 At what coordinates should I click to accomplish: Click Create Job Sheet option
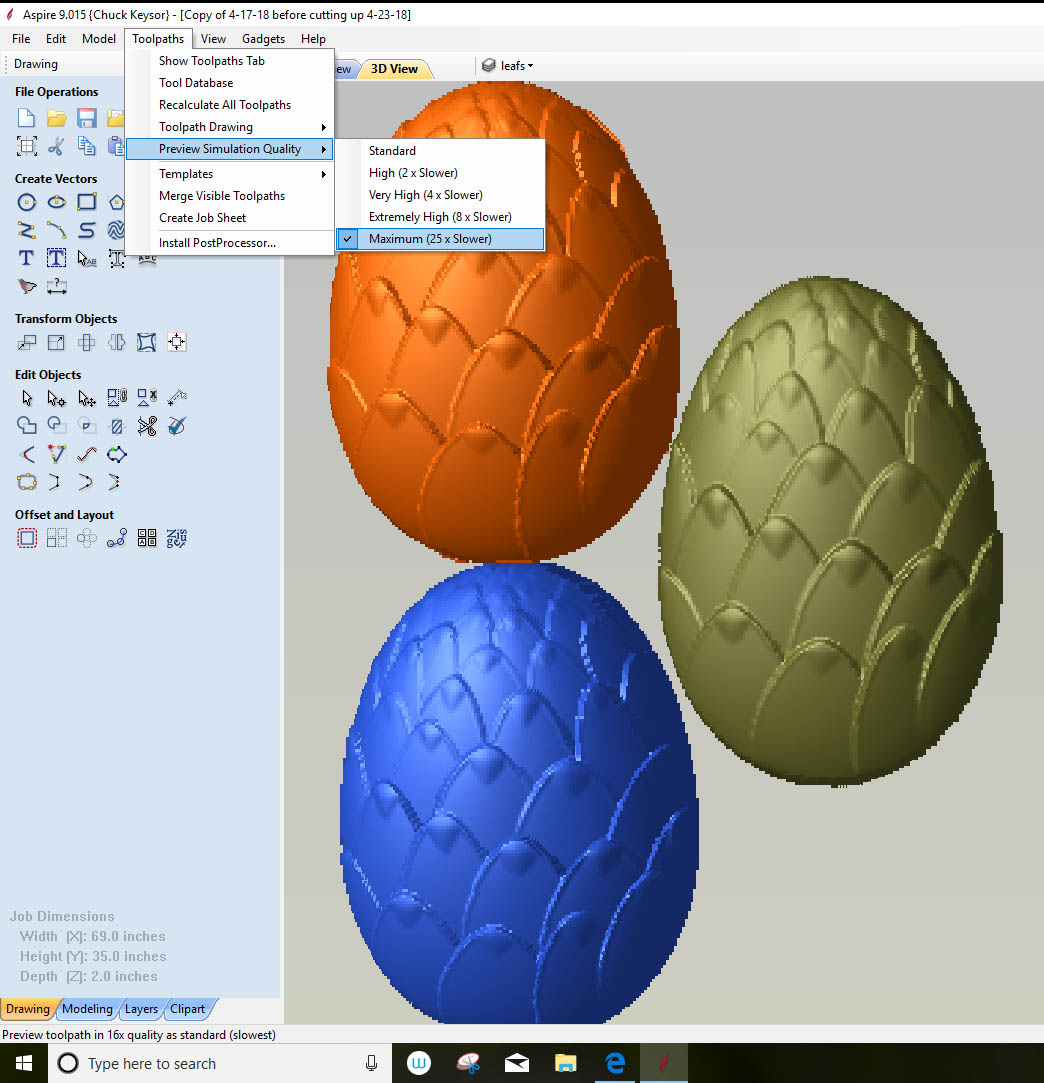click(x=202, y=218)
